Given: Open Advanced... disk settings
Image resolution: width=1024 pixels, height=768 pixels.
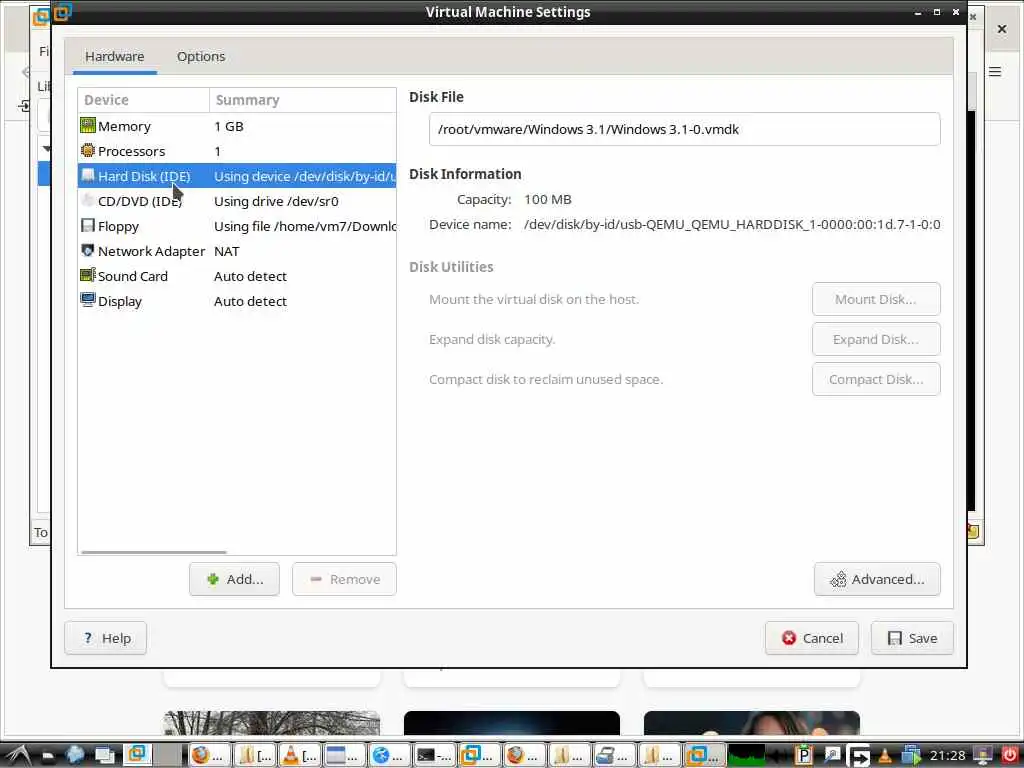Looking at the screenshot, I should pyautogui.click(x=877, y=579).
